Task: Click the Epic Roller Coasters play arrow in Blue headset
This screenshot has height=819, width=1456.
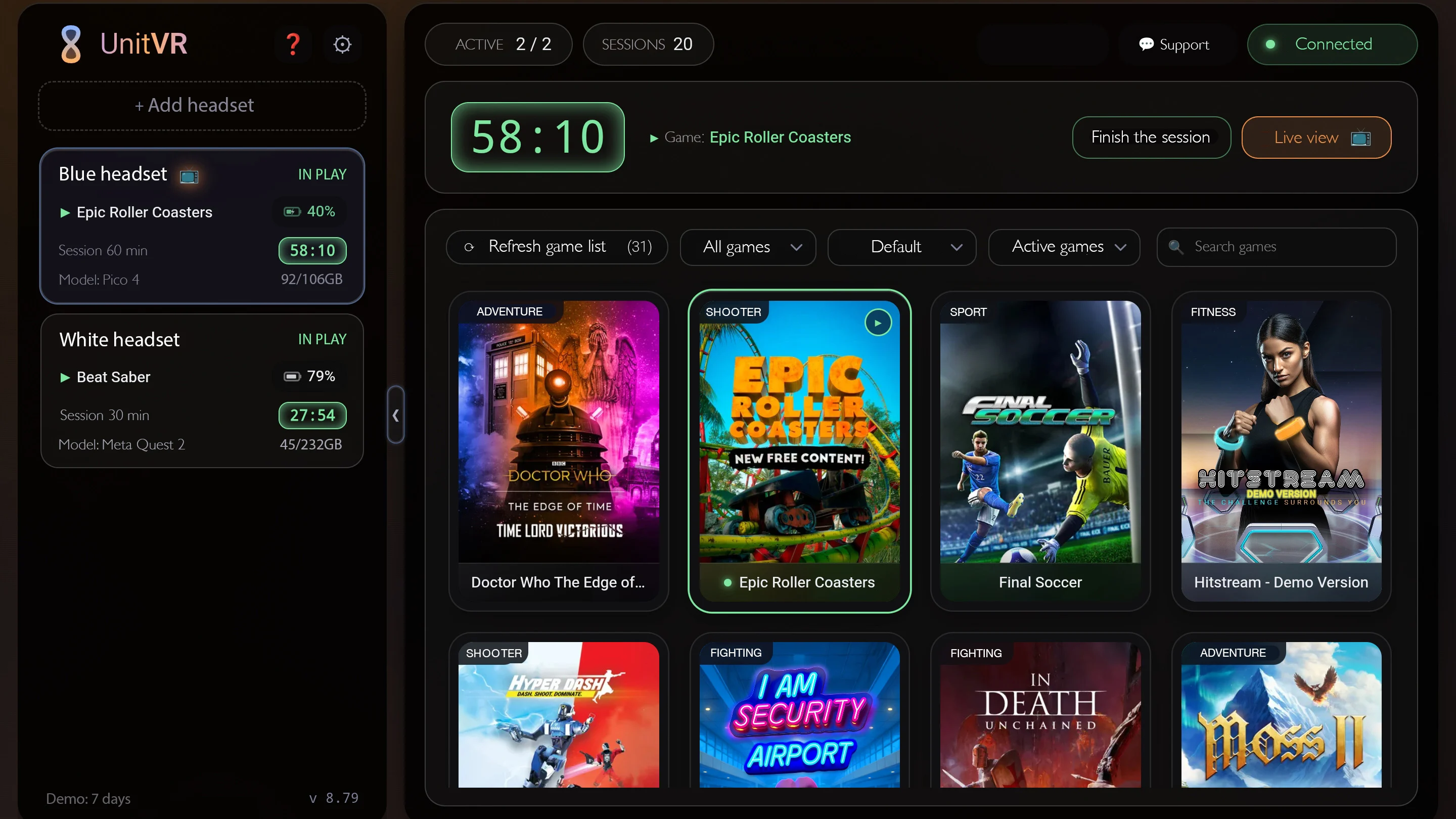Action: (65, 212)
